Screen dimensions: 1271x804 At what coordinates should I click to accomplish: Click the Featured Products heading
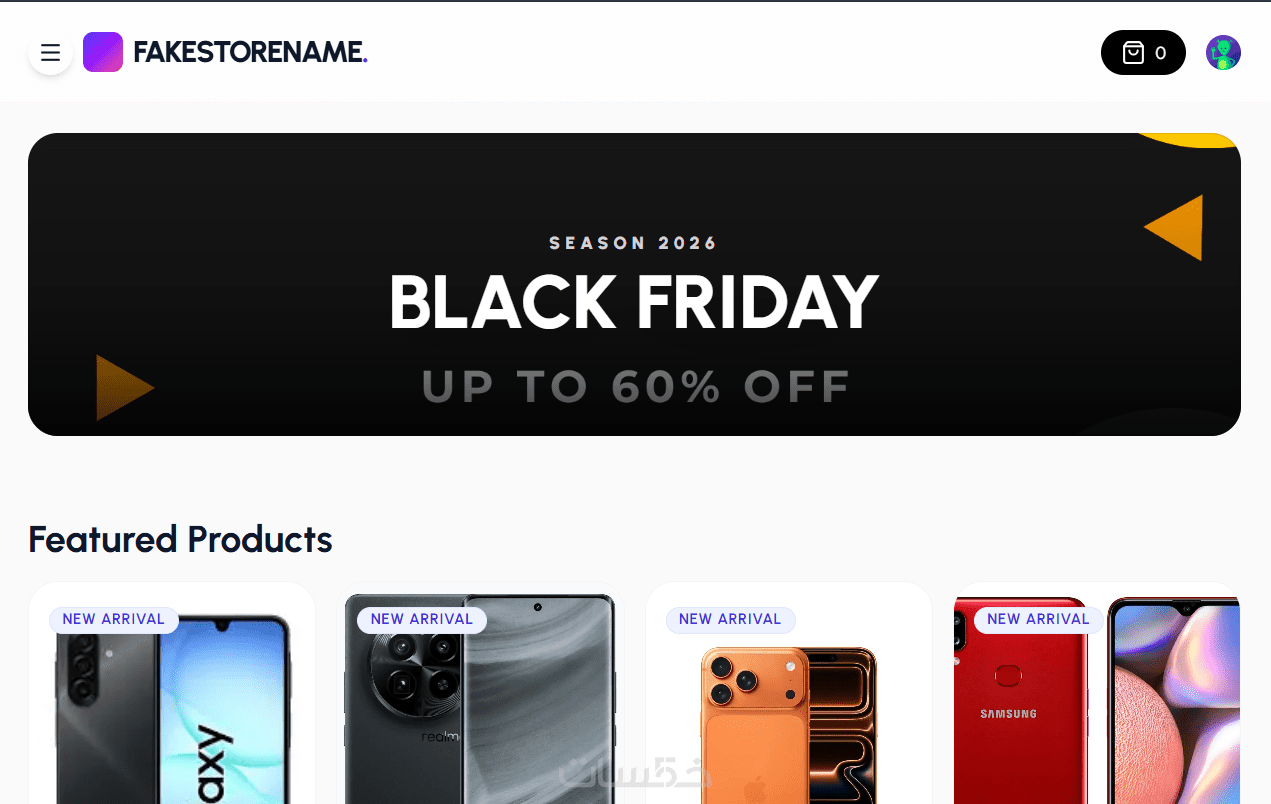pos(180,540)
